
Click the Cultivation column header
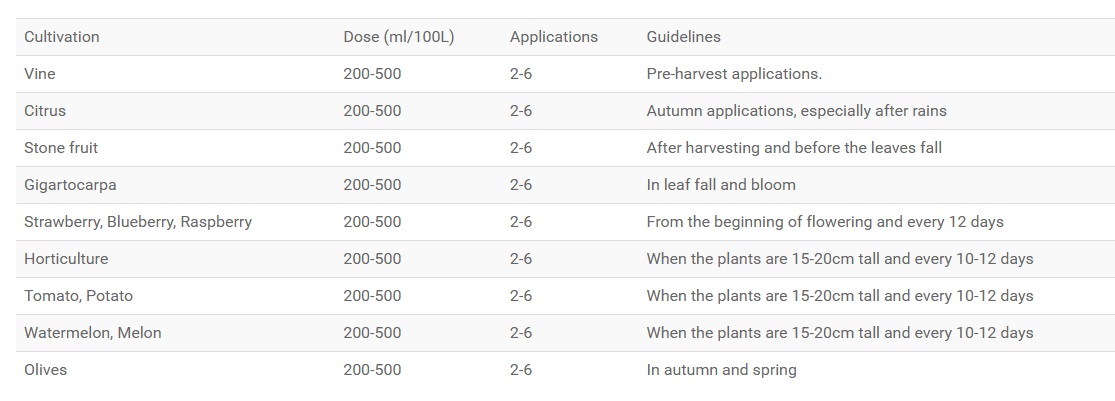point(62,37)
